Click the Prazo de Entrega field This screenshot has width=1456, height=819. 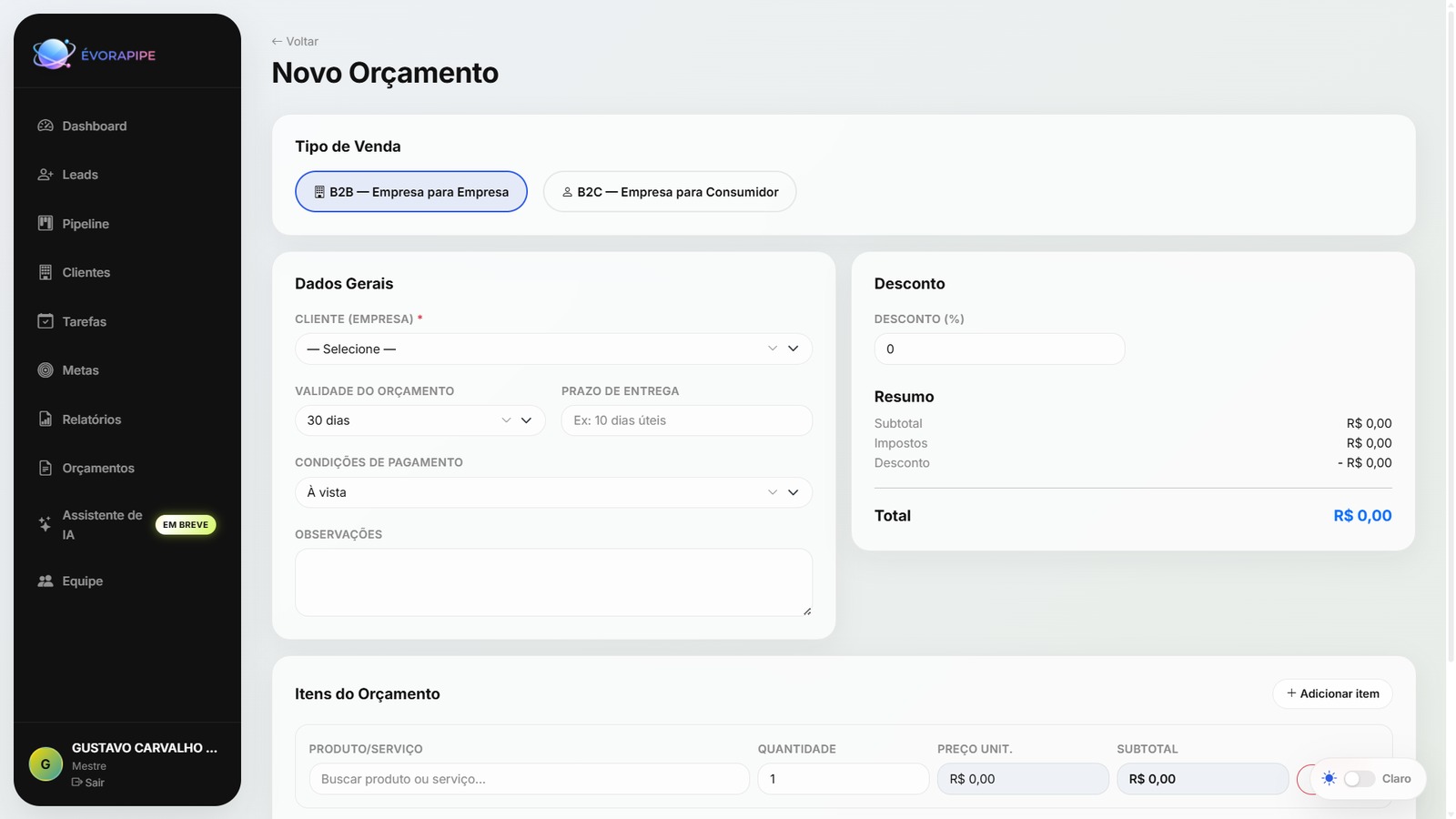[x=687, y=420]
